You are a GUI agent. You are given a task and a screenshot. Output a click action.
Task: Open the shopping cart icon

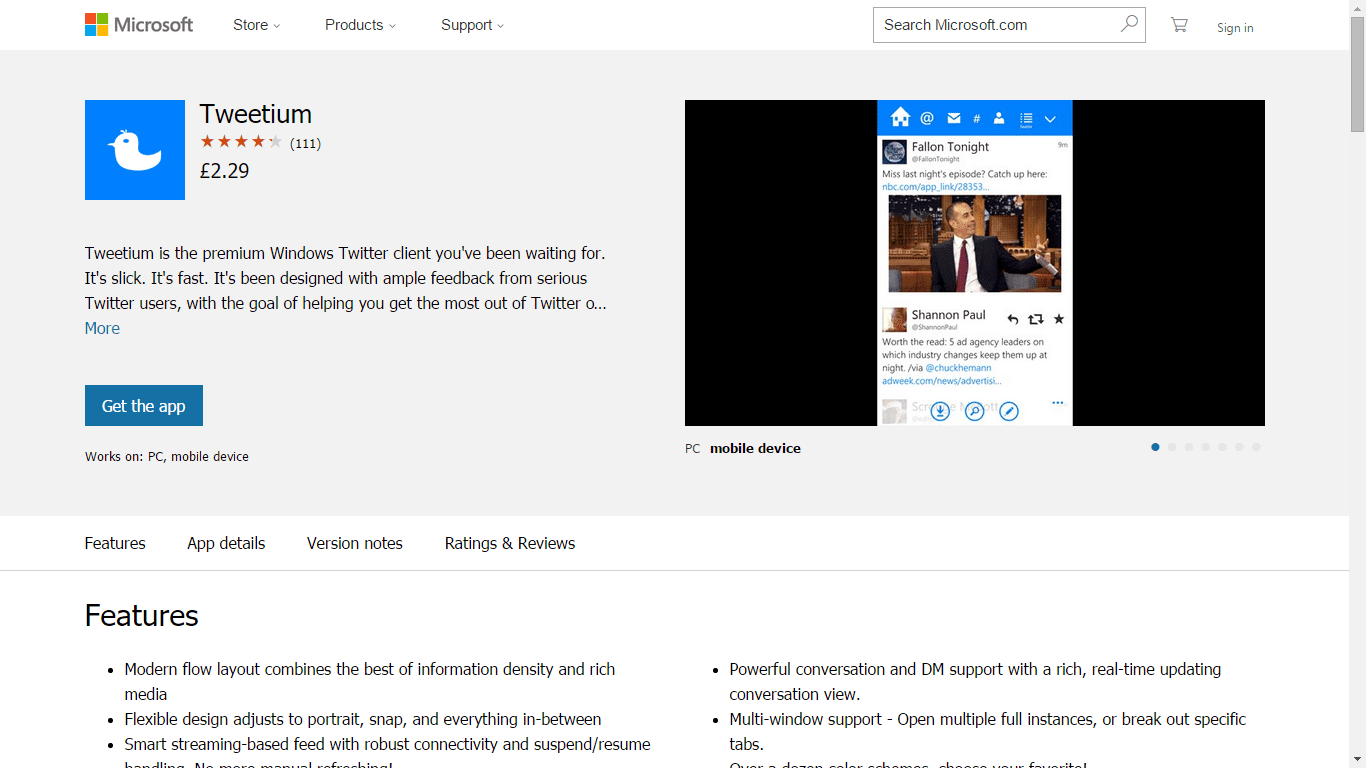1179,25
